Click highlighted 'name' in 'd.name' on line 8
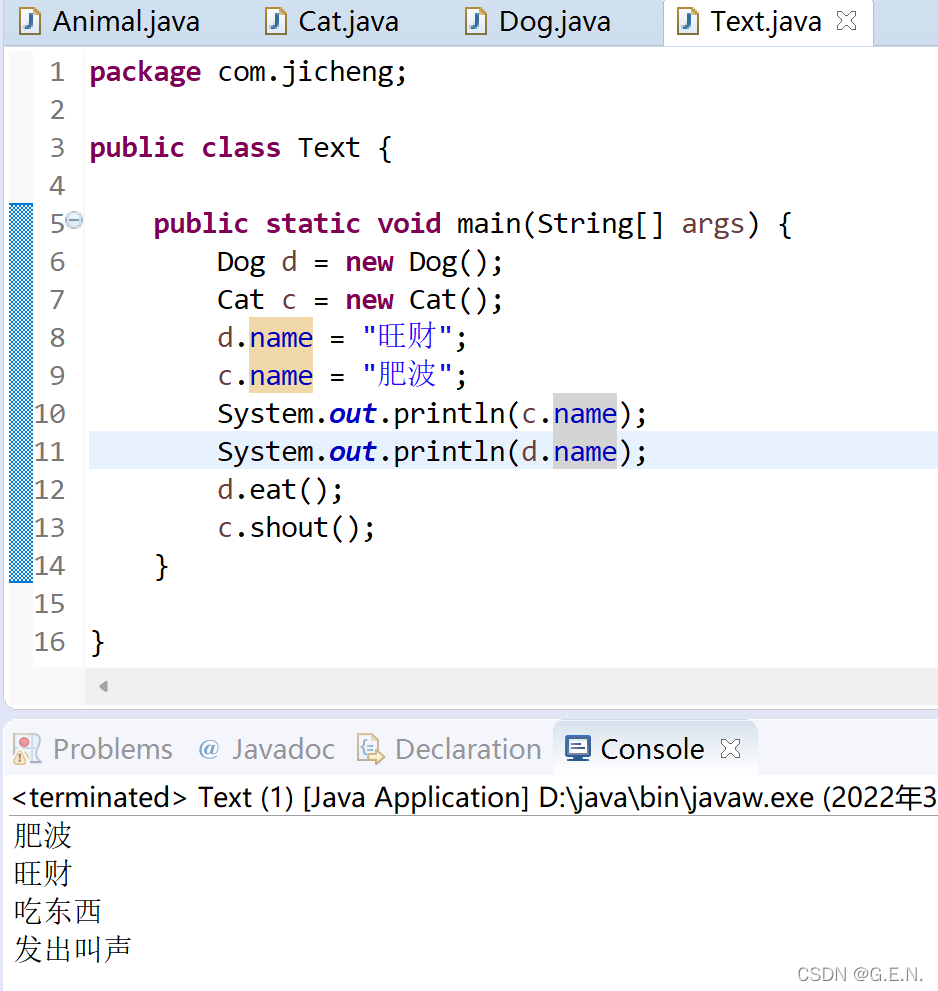This screenshot has width=938, height=991. pyautogui.click(x=281, y=338)
